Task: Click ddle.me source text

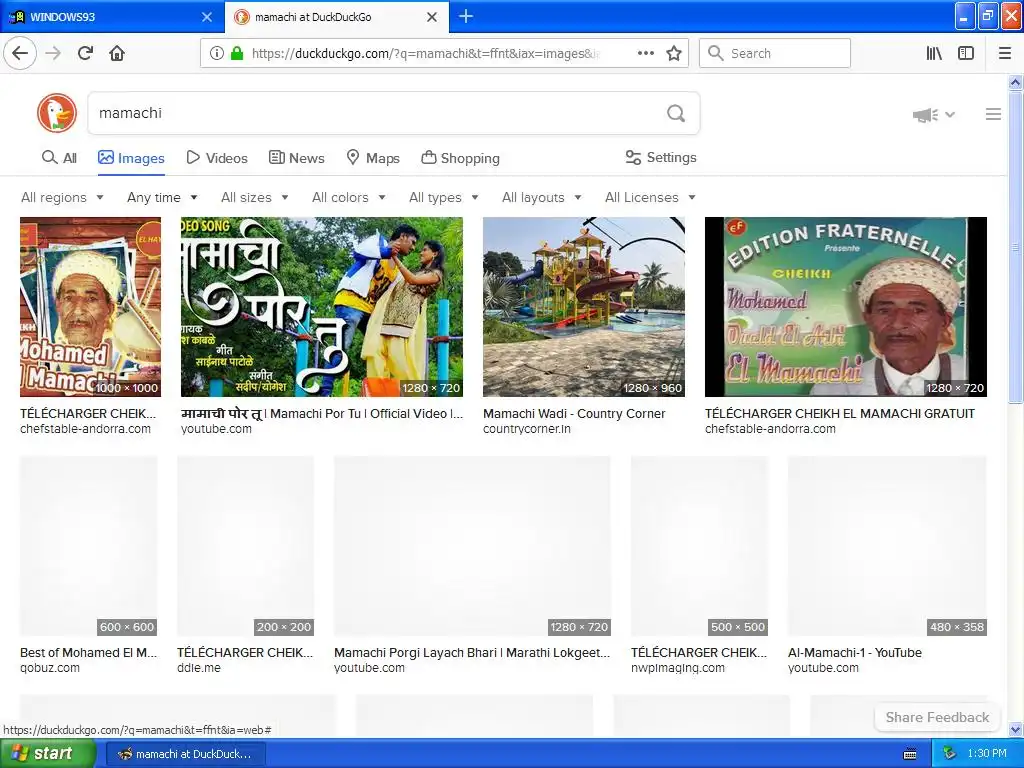Action: point(199,668)
